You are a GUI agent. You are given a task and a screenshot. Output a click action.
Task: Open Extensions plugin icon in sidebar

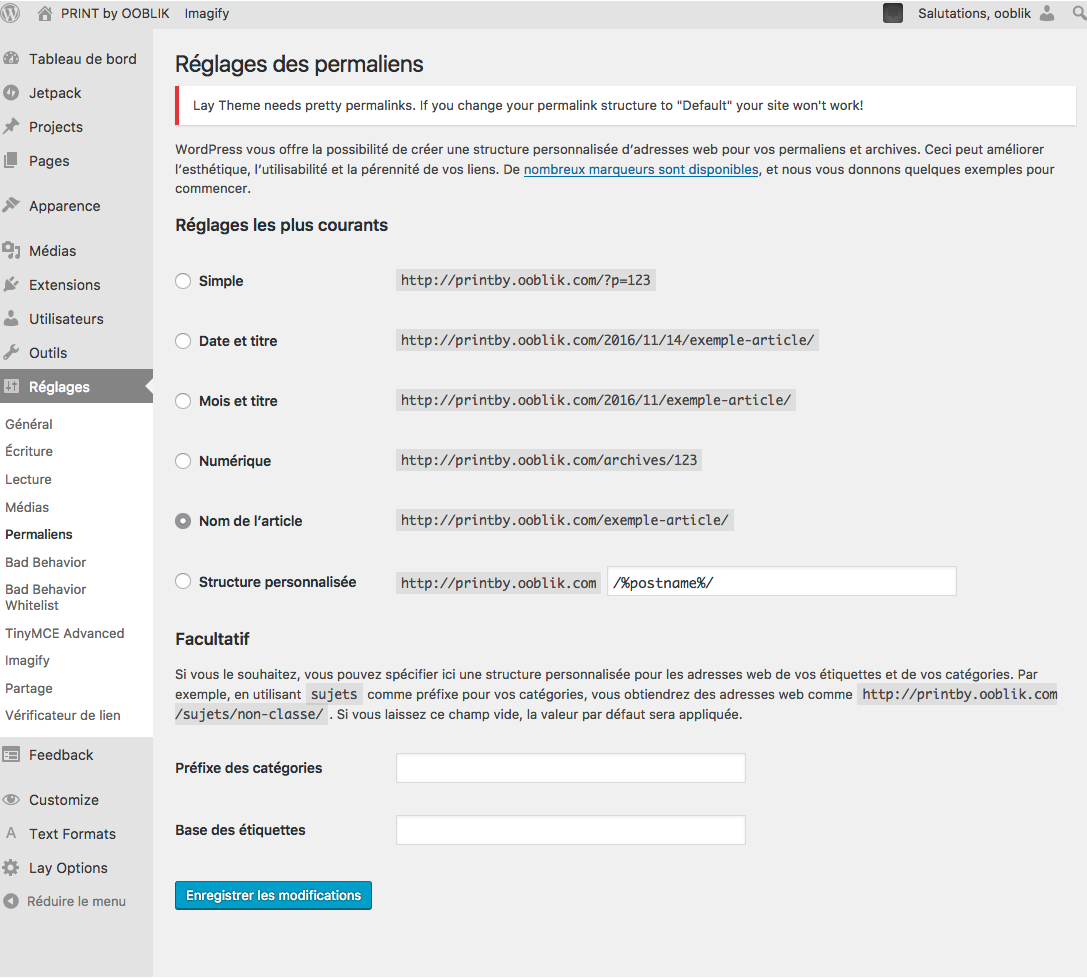pos(11,285)
